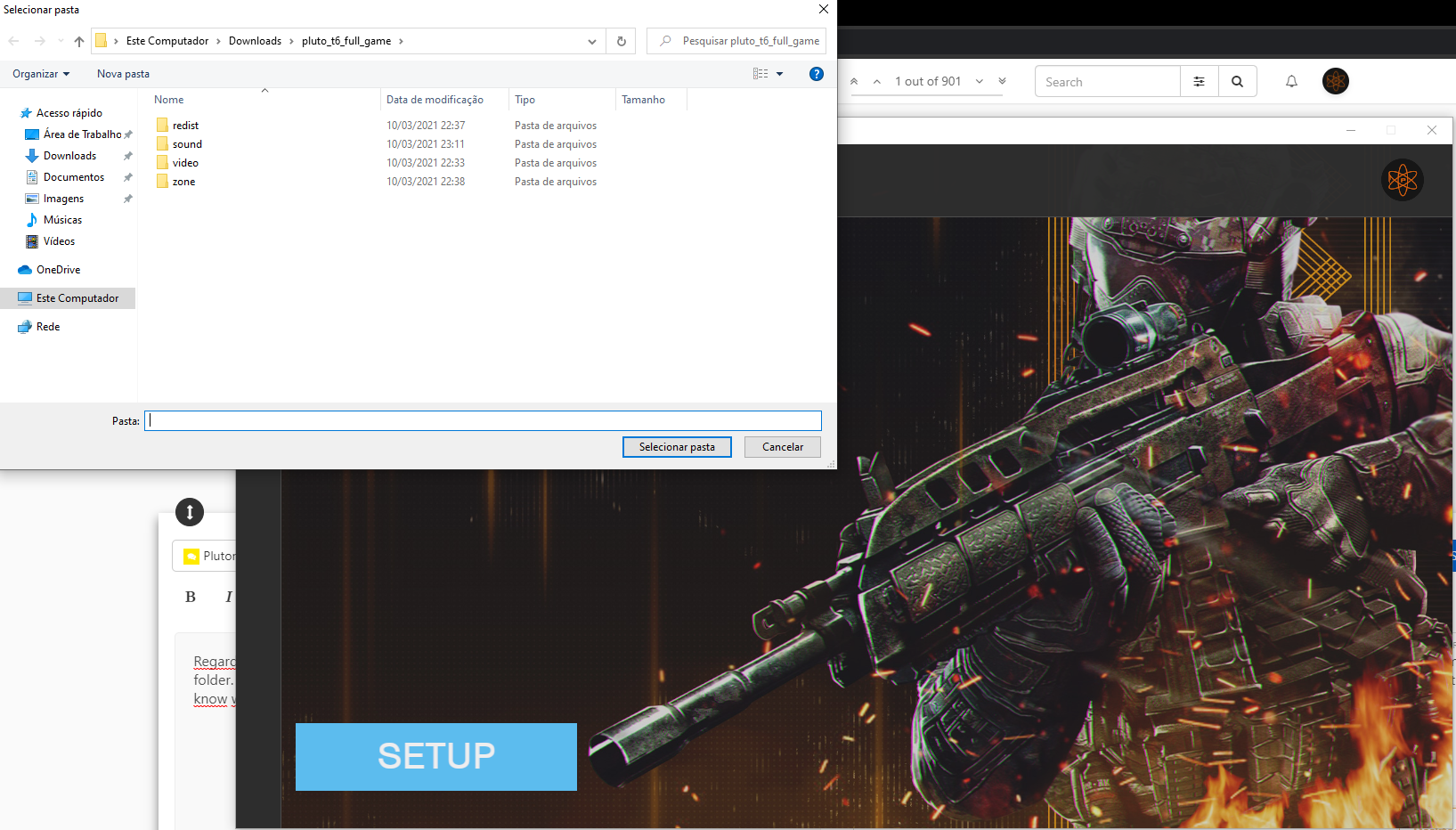1456x830 pixels.
Task: Toggle italic in forum composer
Action: [229, 597]
